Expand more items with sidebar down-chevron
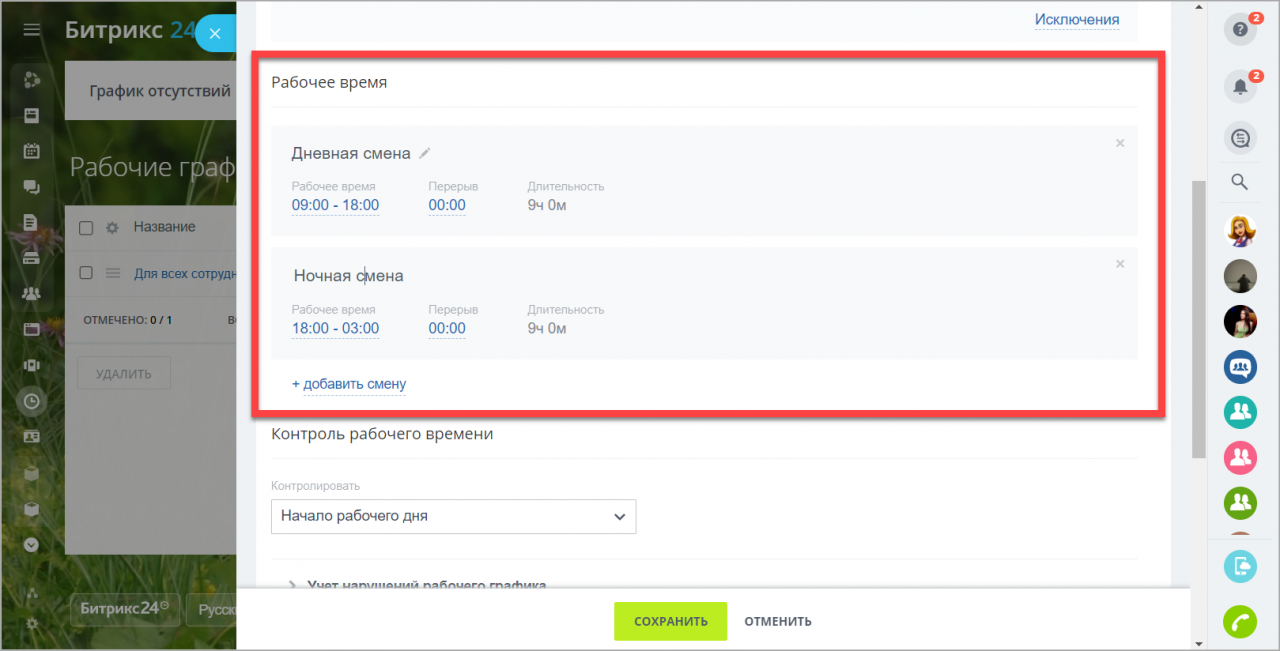 tap(32, 545)
